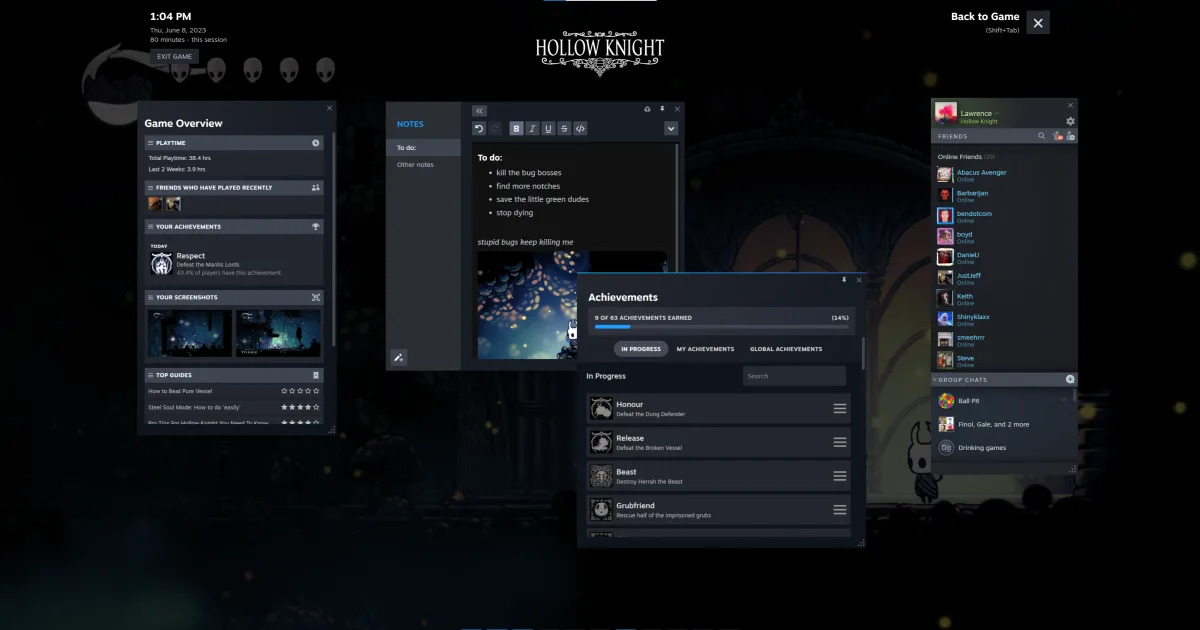This screenshot has width=1200, height=630.
Task: Pin the Achievements window
Action: [x=844, y=280]
